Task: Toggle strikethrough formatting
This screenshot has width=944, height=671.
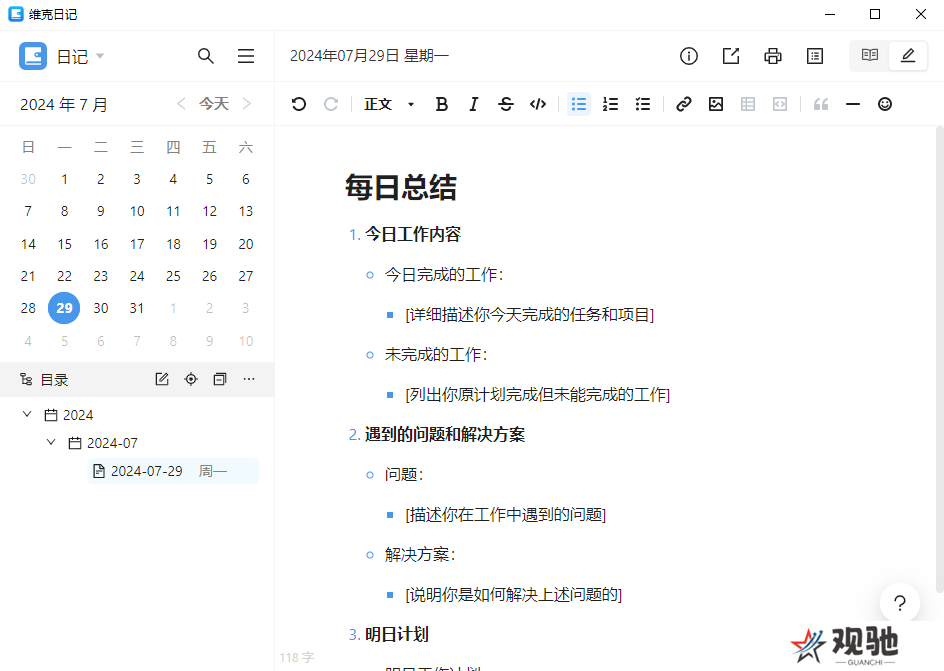Action: pyautogui.click(x=506, y=104)
